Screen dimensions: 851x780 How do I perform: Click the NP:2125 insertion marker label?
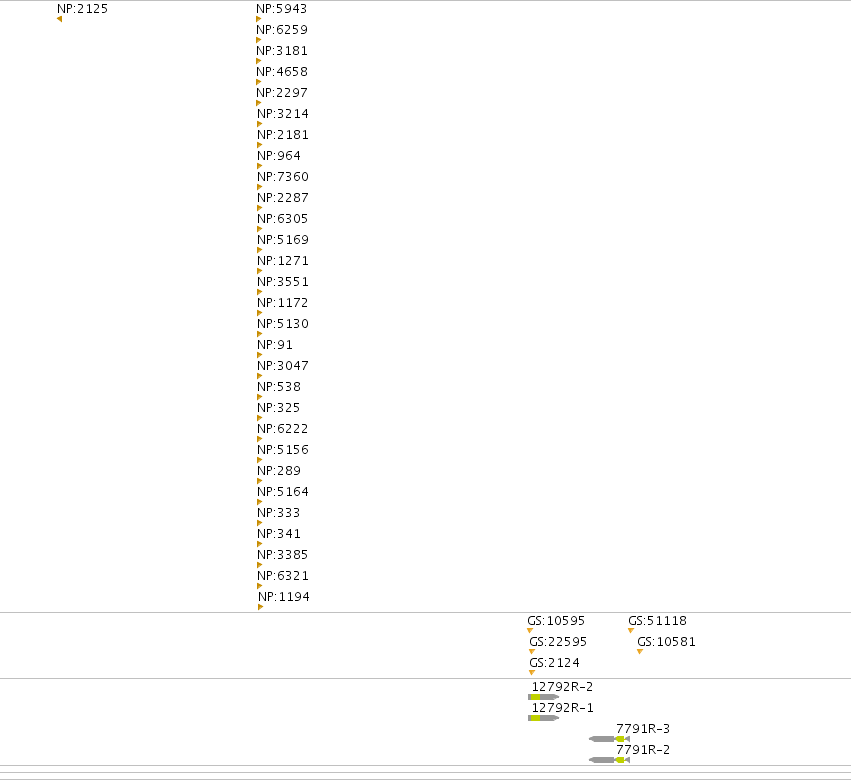pos(82,9)
